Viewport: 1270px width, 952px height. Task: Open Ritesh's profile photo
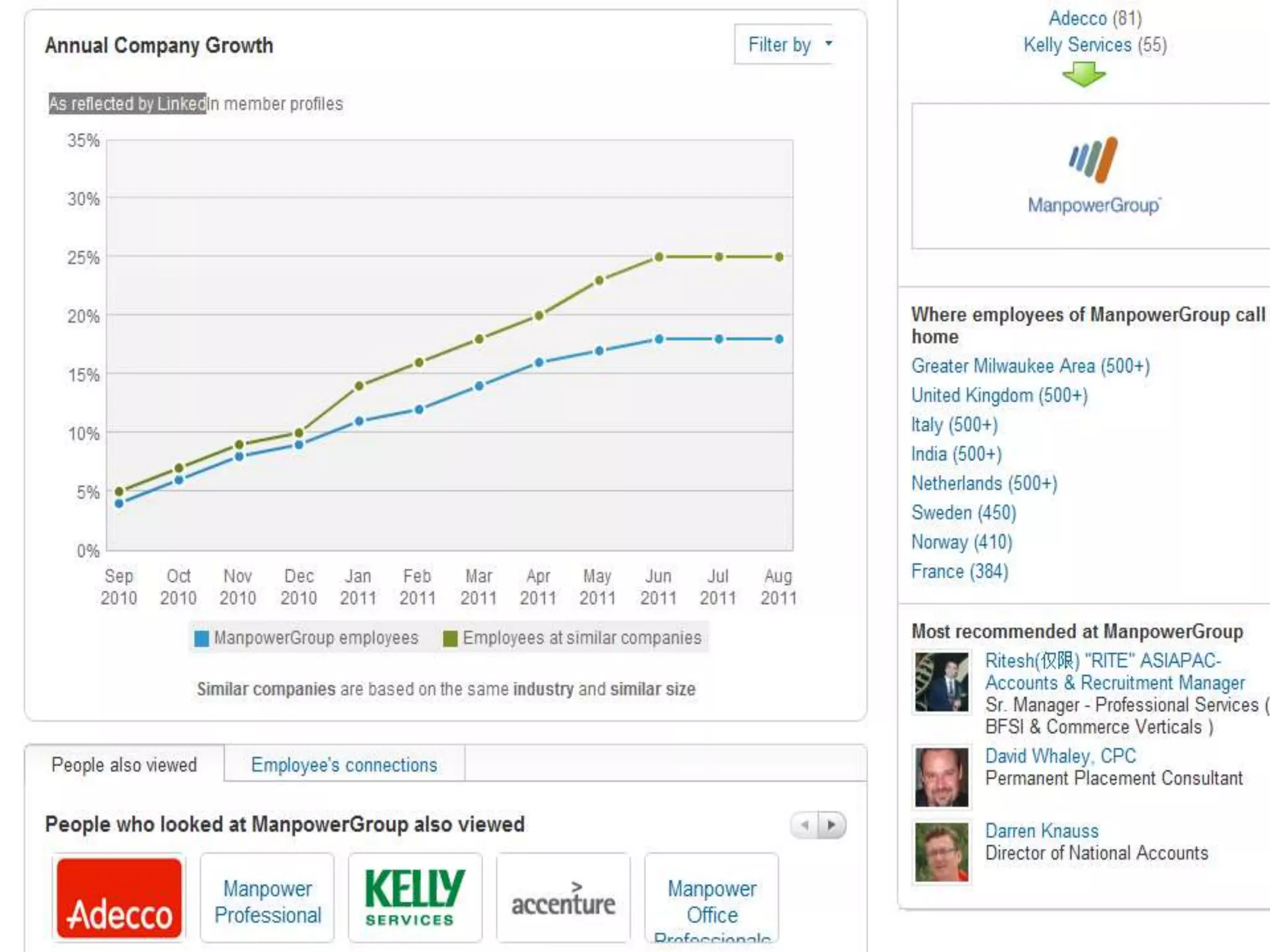[x=941, y=682]
